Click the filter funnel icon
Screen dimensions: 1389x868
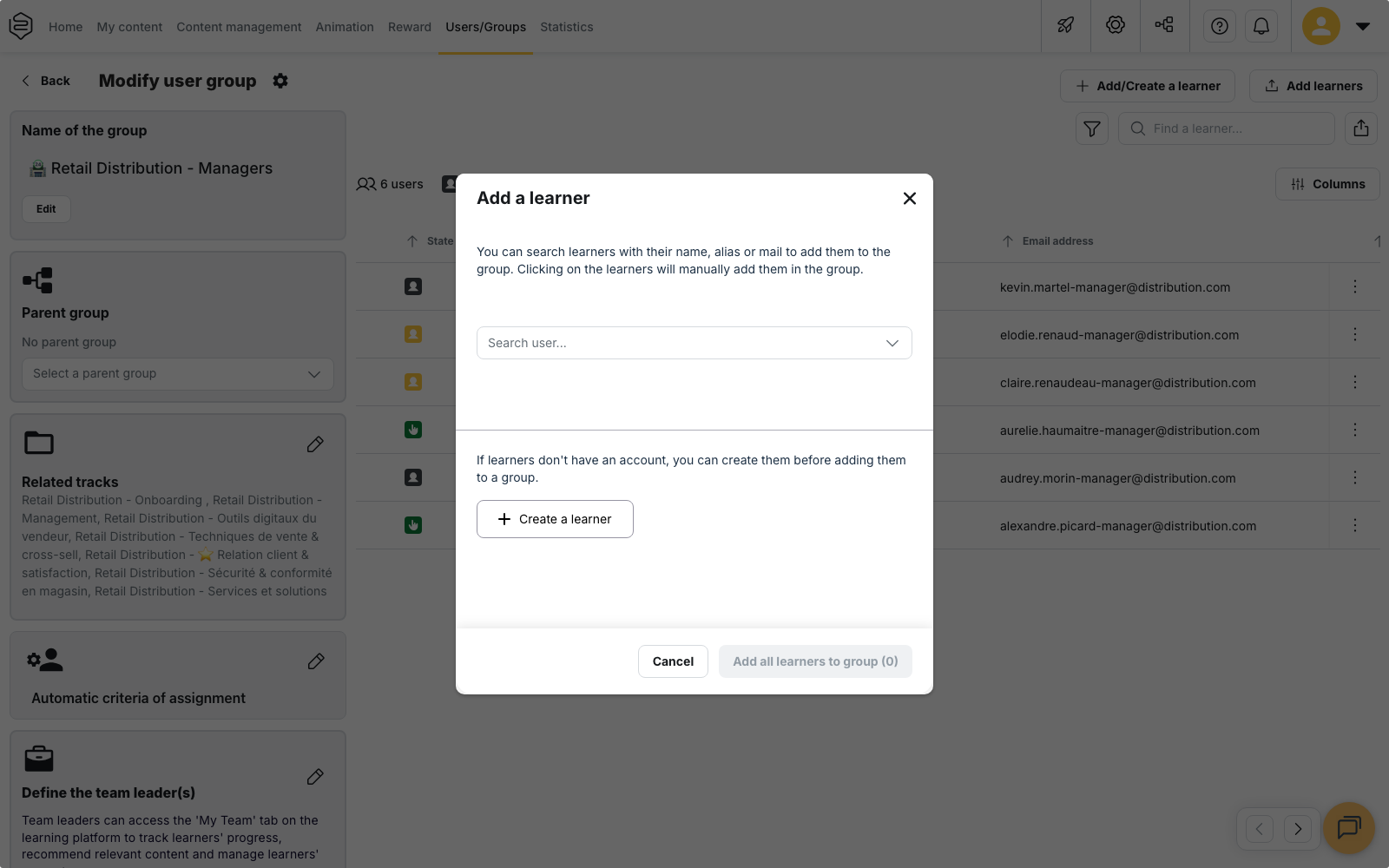coord(1092,128)
